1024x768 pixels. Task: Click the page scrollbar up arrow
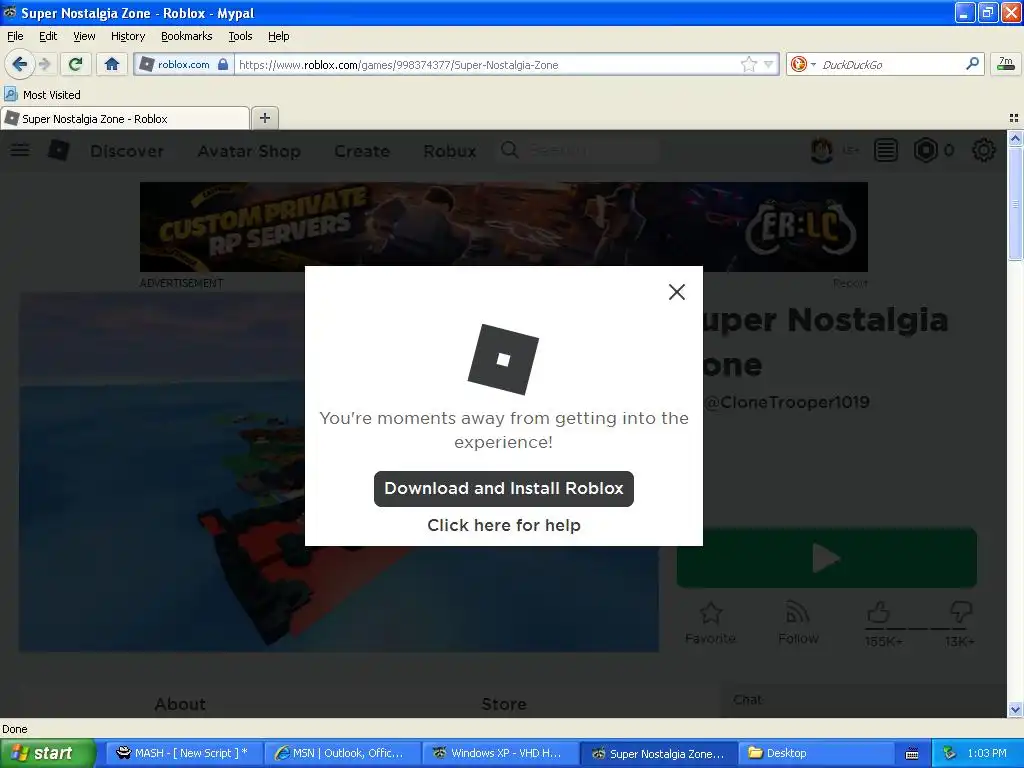(1015, 138)
